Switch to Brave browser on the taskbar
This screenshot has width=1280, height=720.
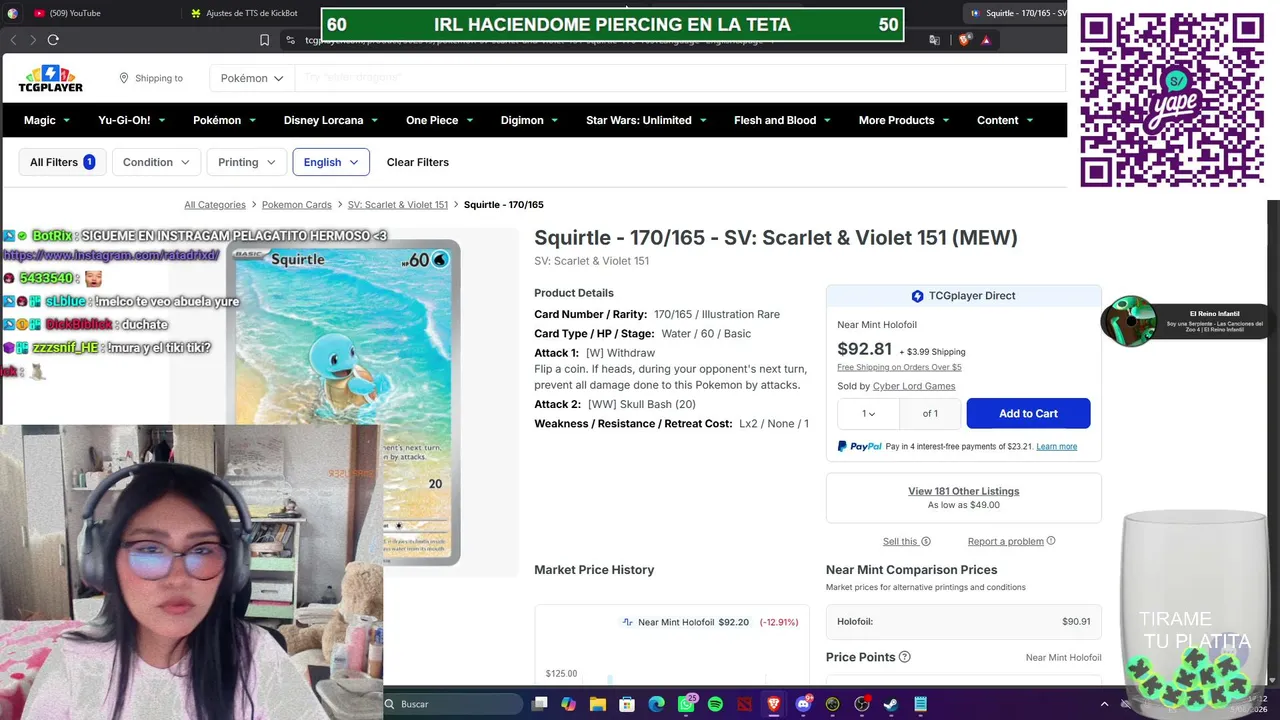(x=774, y=704)
